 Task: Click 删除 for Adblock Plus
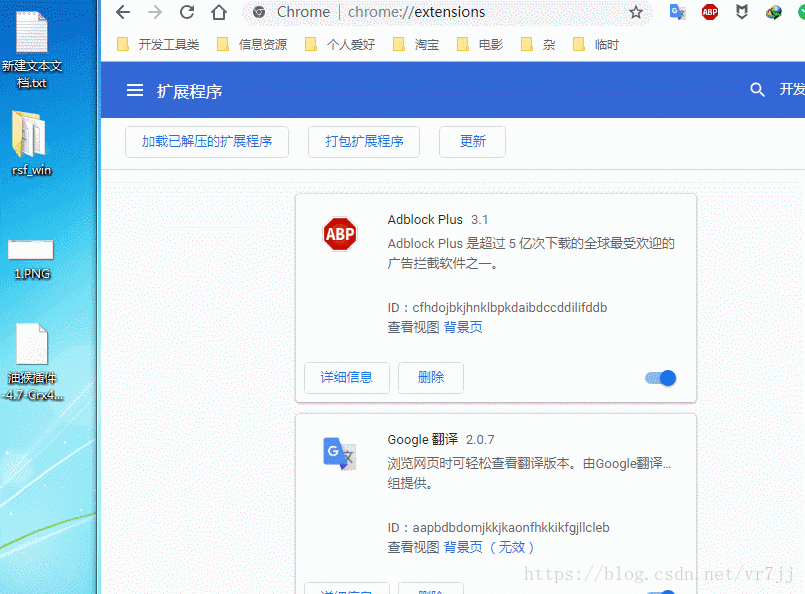coord(431,377)
